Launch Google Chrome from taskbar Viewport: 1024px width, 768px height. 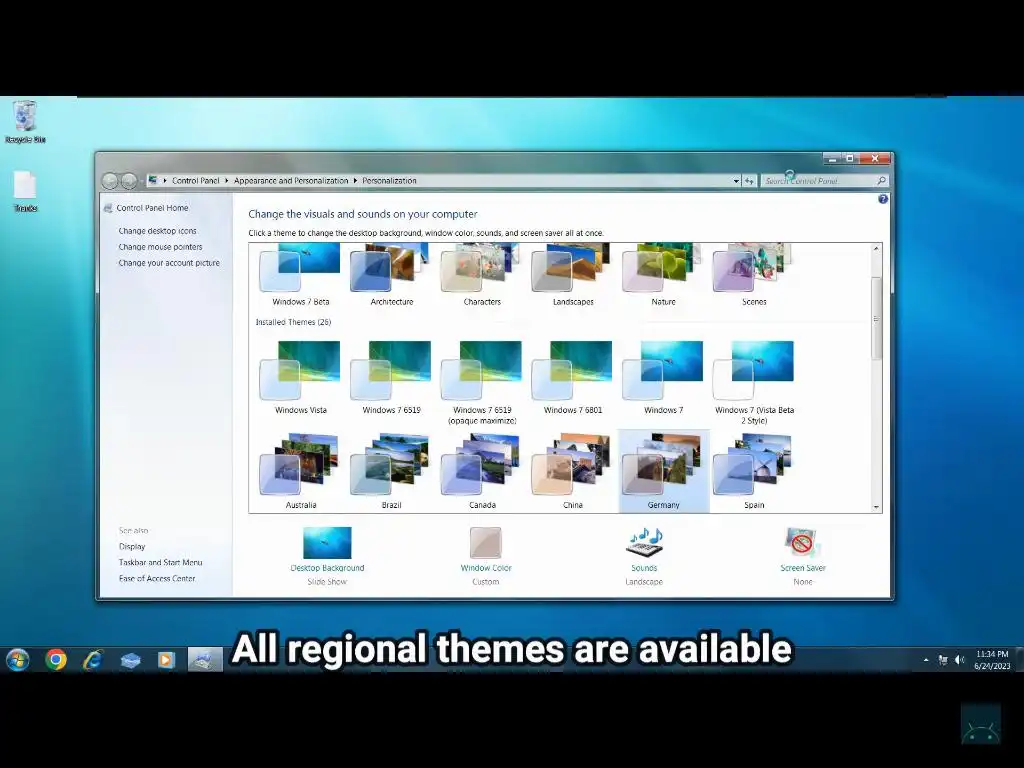click(x=56, y=660)
